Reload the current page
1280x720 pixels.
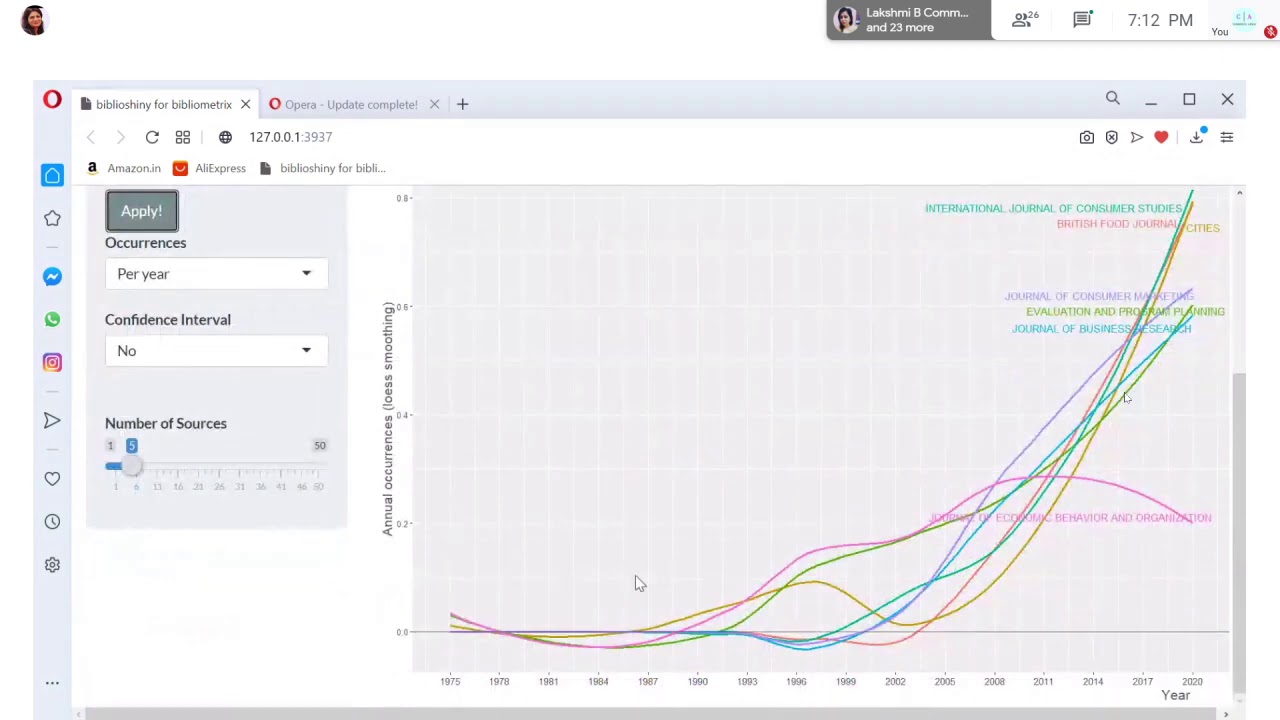[x=152, y=137]
